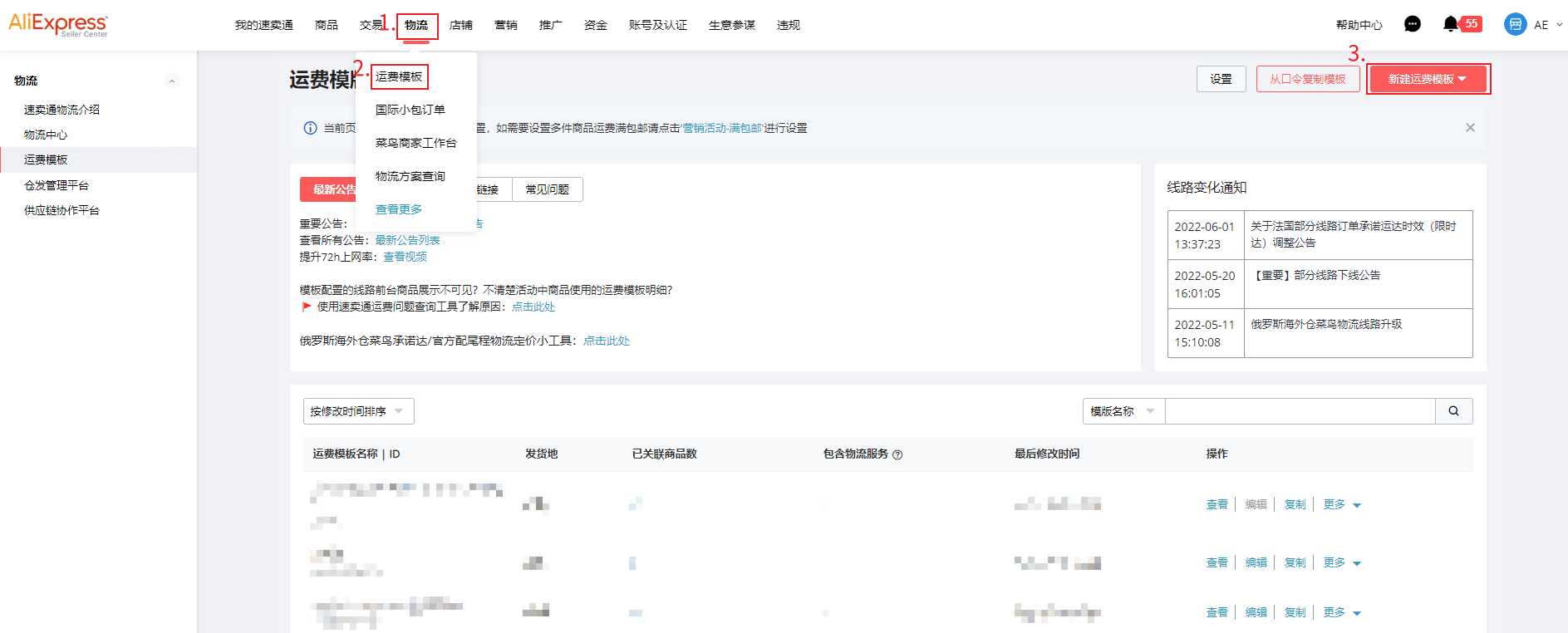Click 查看 in the second template row

pyautogui.click(x=1217, y=562)
